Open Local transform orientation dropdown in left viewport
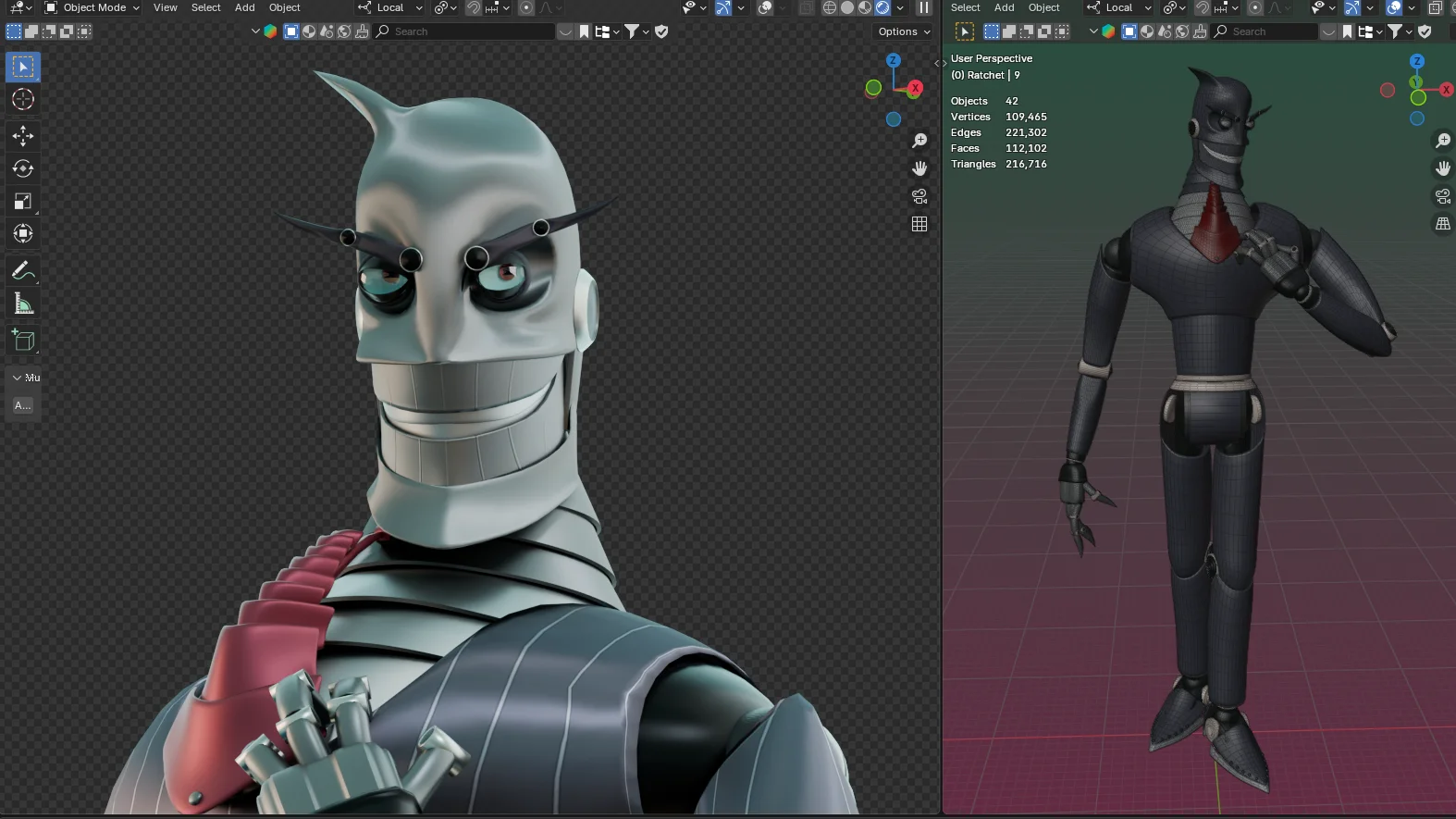The image size is (1456, 819). pos(390,7)
